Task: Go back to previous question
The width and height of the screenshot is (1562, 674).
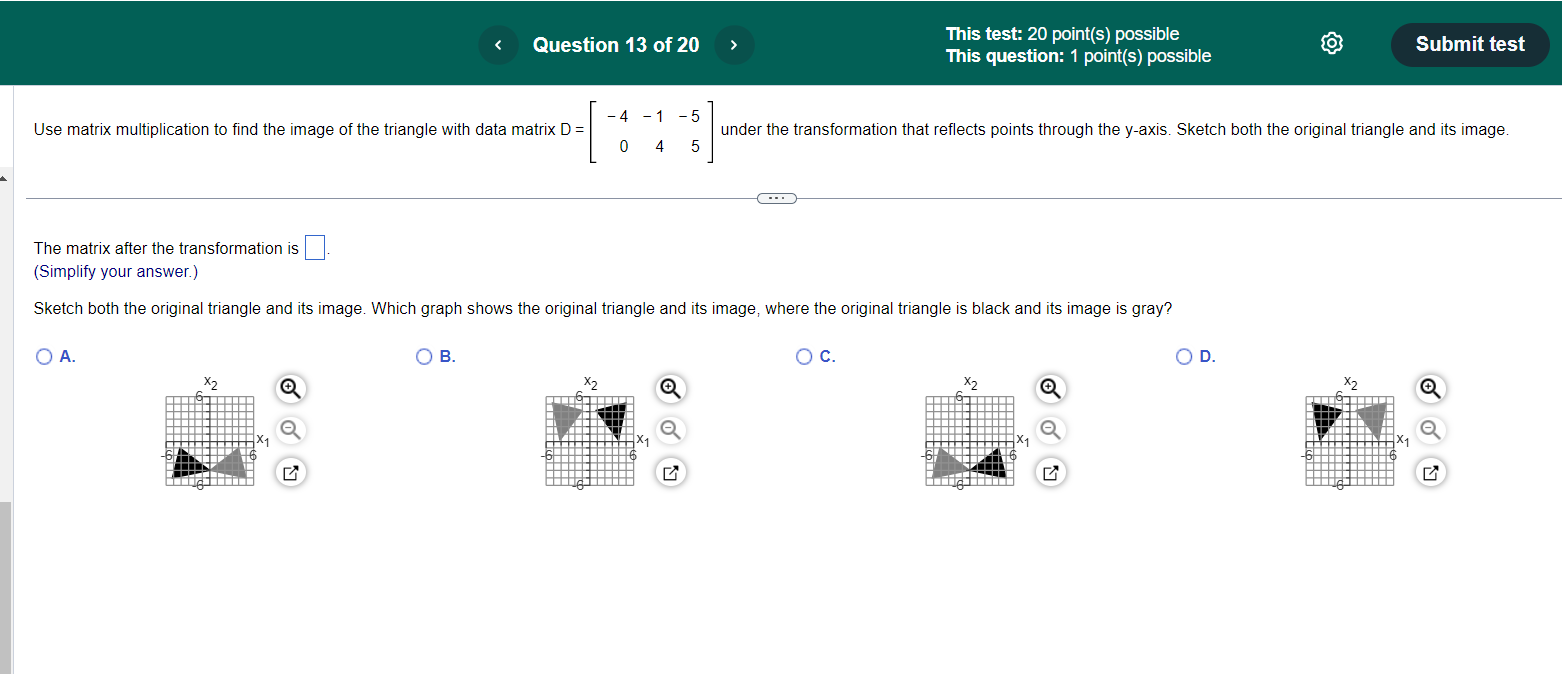Action: point(497,45)
